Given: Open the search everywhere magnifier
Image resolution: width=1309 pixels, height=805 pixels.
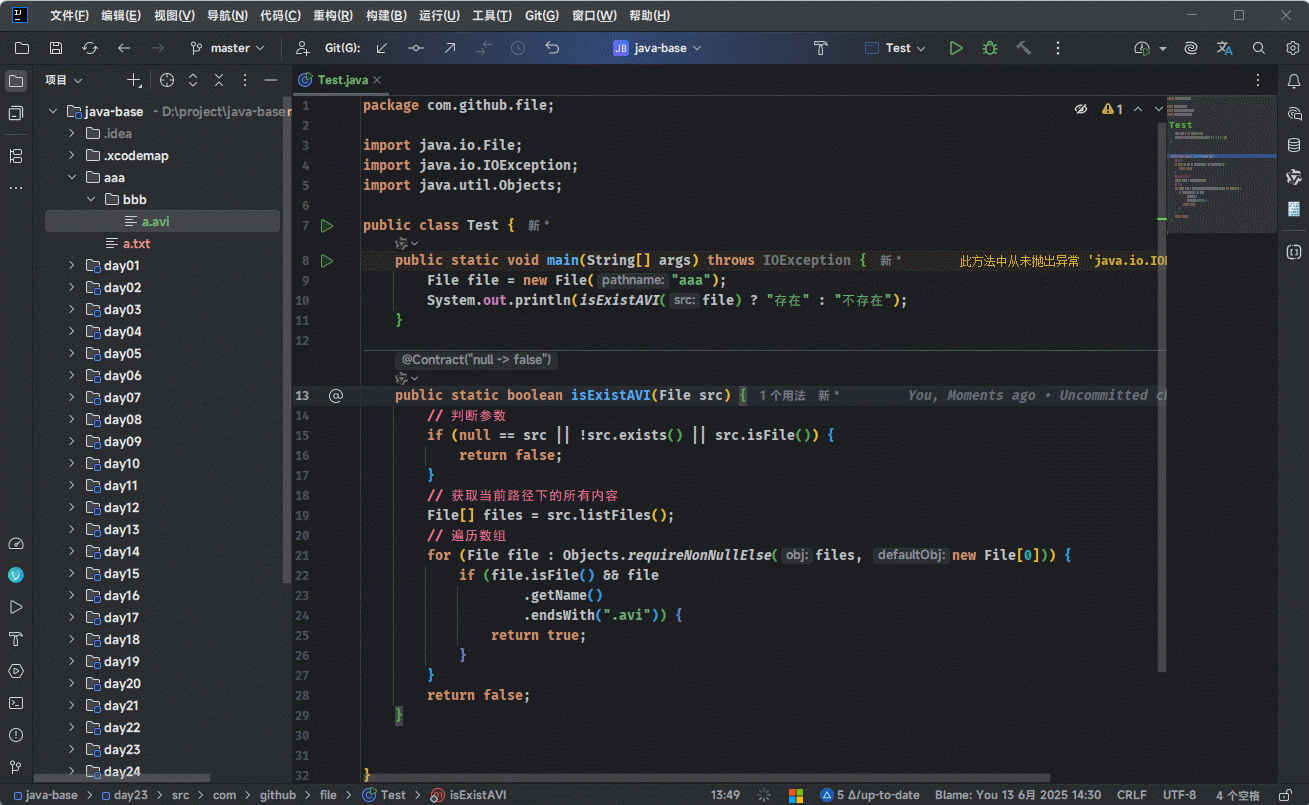Looking at the screenshot, I should coord(1259,48).
